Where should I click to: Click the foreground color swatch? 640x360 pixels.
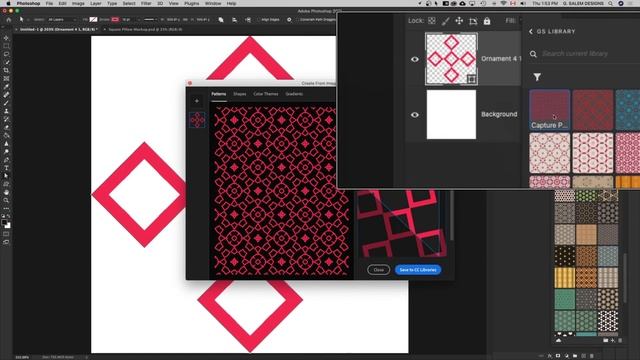coord(4,222)
